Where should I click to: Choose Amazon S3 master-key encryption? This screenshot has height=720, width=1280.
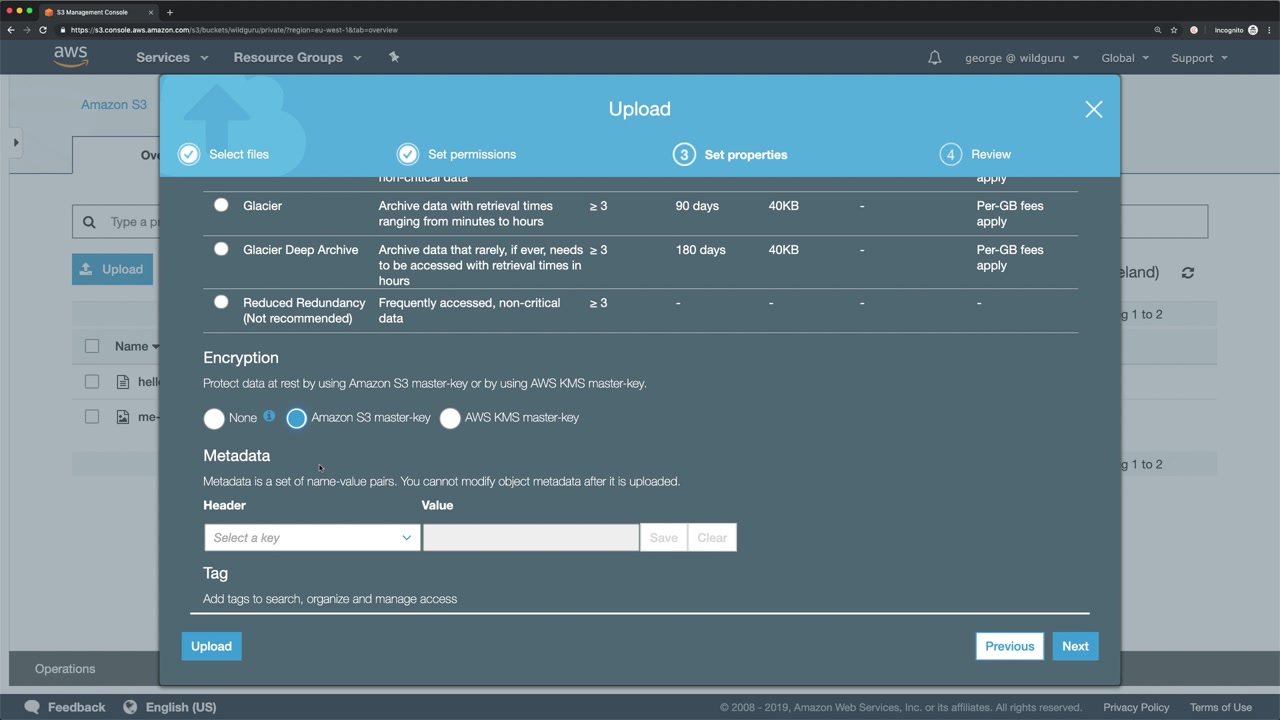[296, 418]
